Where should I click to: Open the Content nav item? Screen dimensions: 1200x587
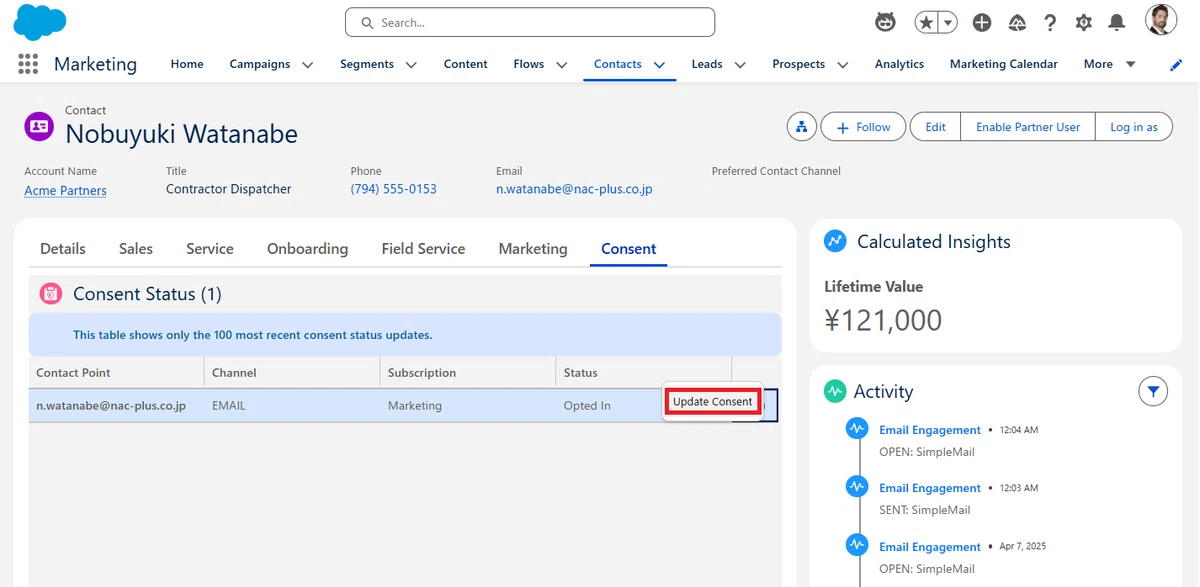466,64
